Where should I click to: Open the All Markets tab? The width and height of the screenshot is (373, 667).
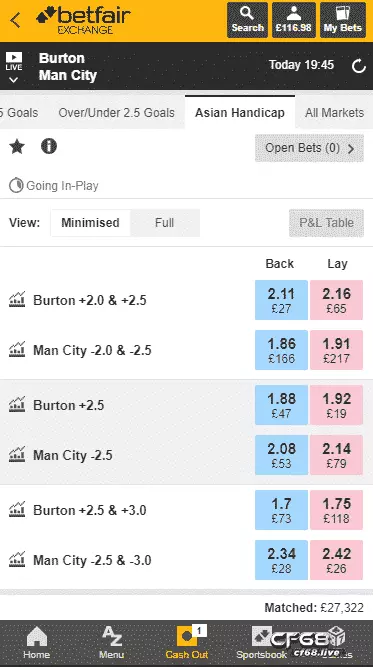334,113
